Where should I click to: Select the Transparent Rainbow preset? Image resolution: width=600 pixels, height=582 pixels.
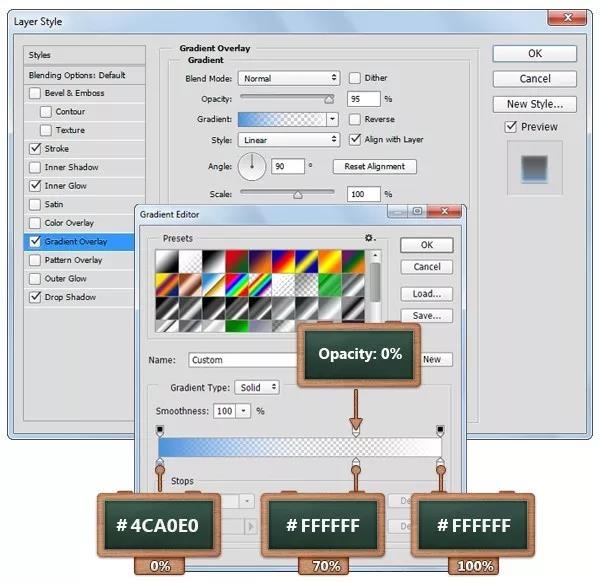pyautogui.click(x=261, y=285)
